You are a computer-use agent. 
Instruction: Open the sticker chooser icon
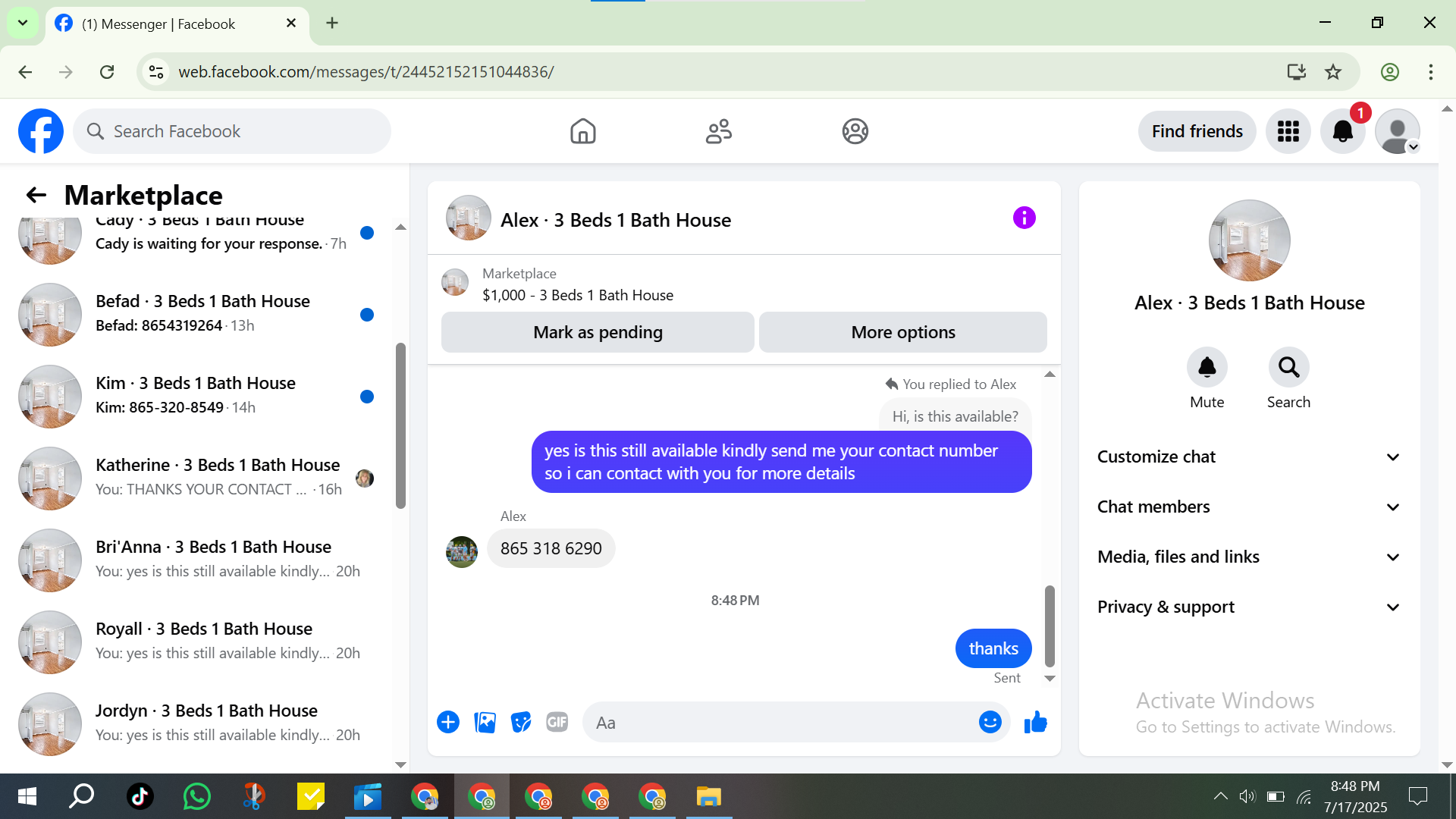click(x=521, y=723)
